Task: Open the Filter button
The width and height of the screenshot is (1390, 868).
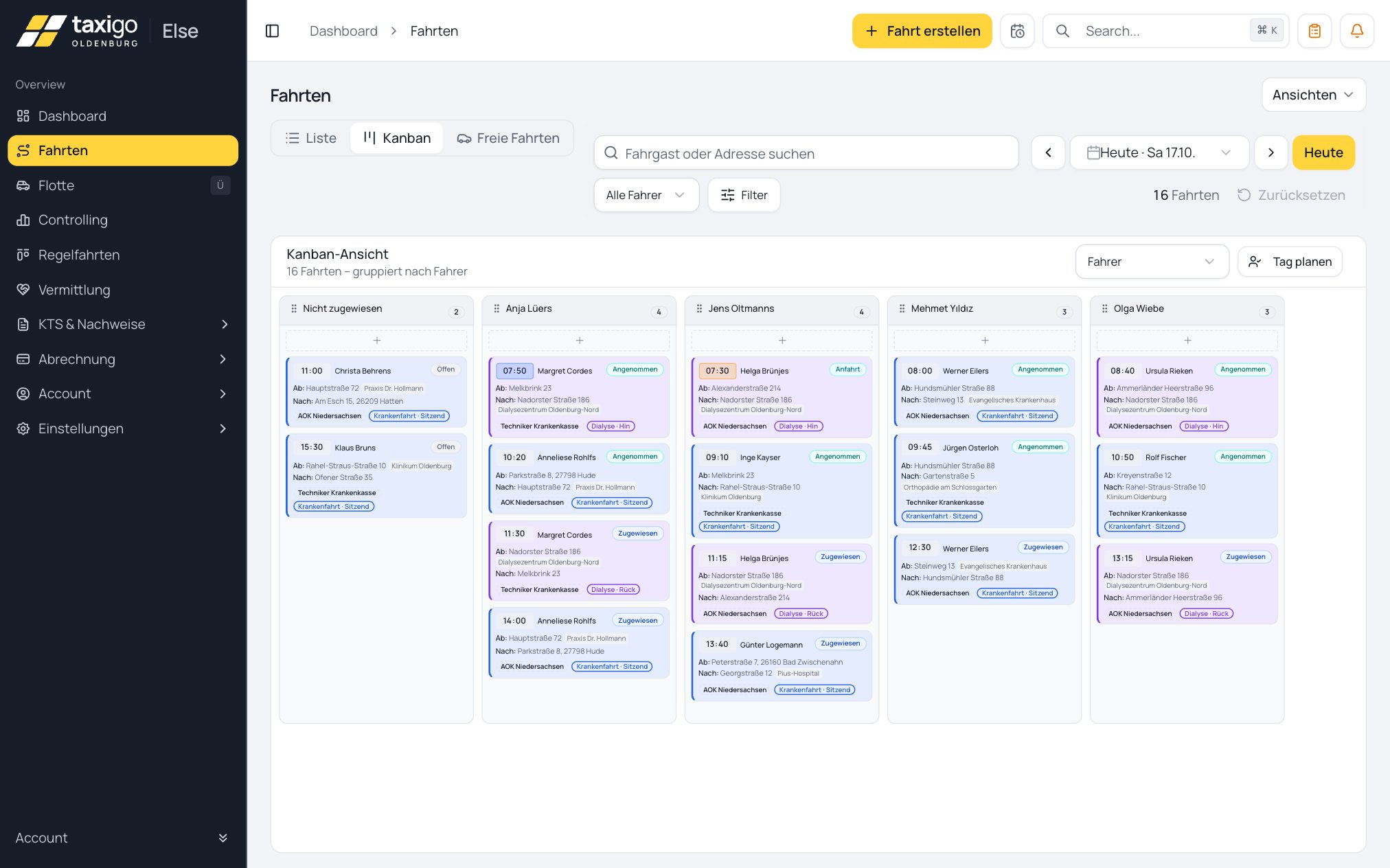Action: coord(744,195)
